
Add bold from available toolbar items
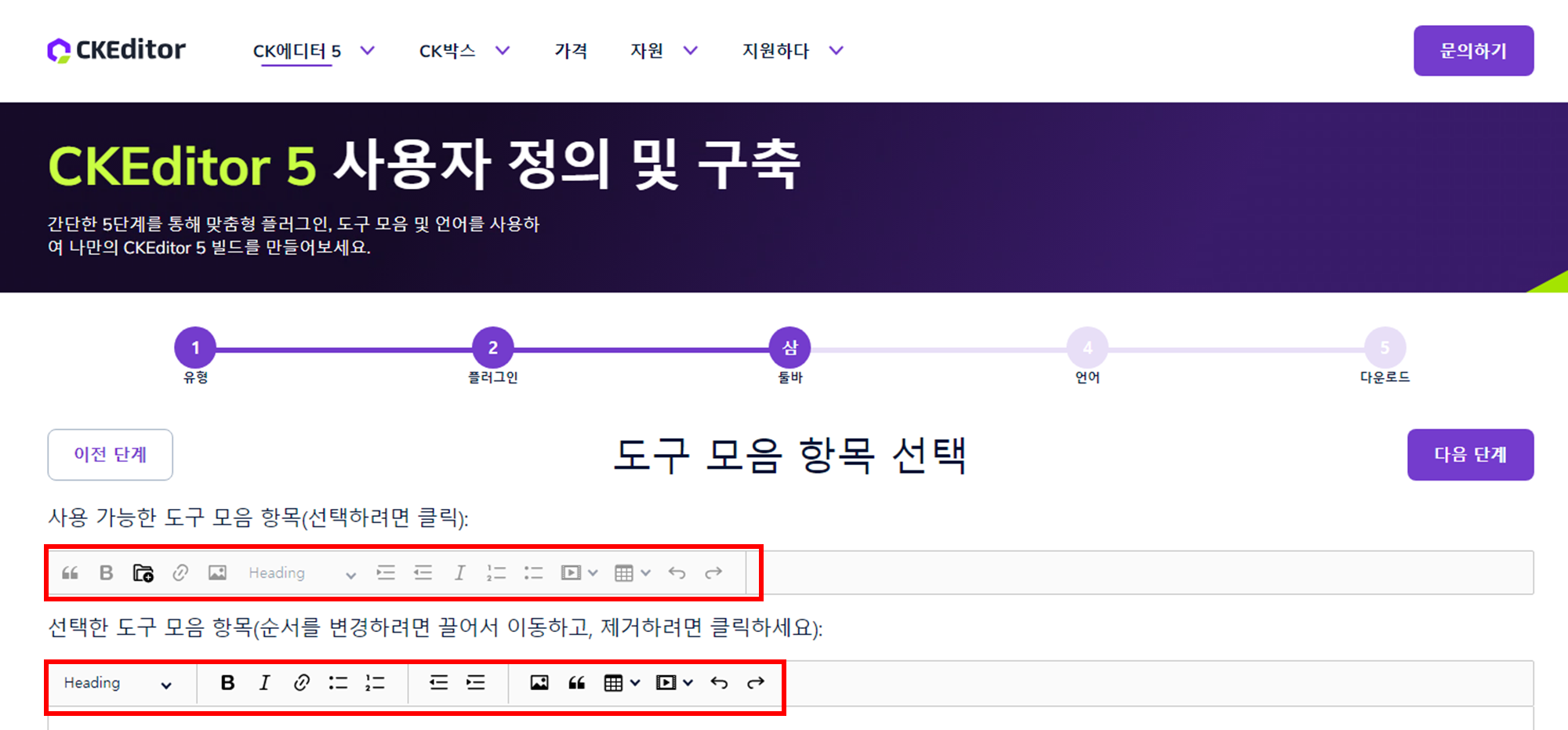pyautogui.click(x=107, y=573)
